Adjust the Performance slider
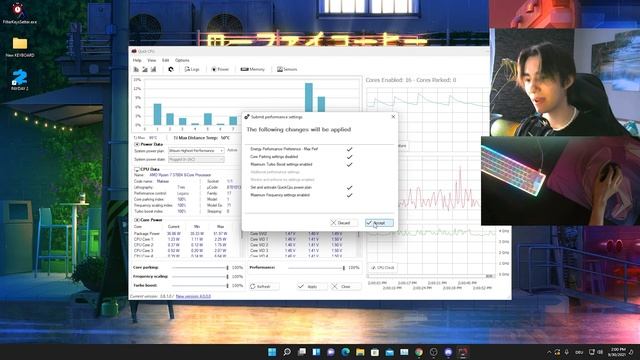This screenshot has height=360, width=640. [317, 268]
